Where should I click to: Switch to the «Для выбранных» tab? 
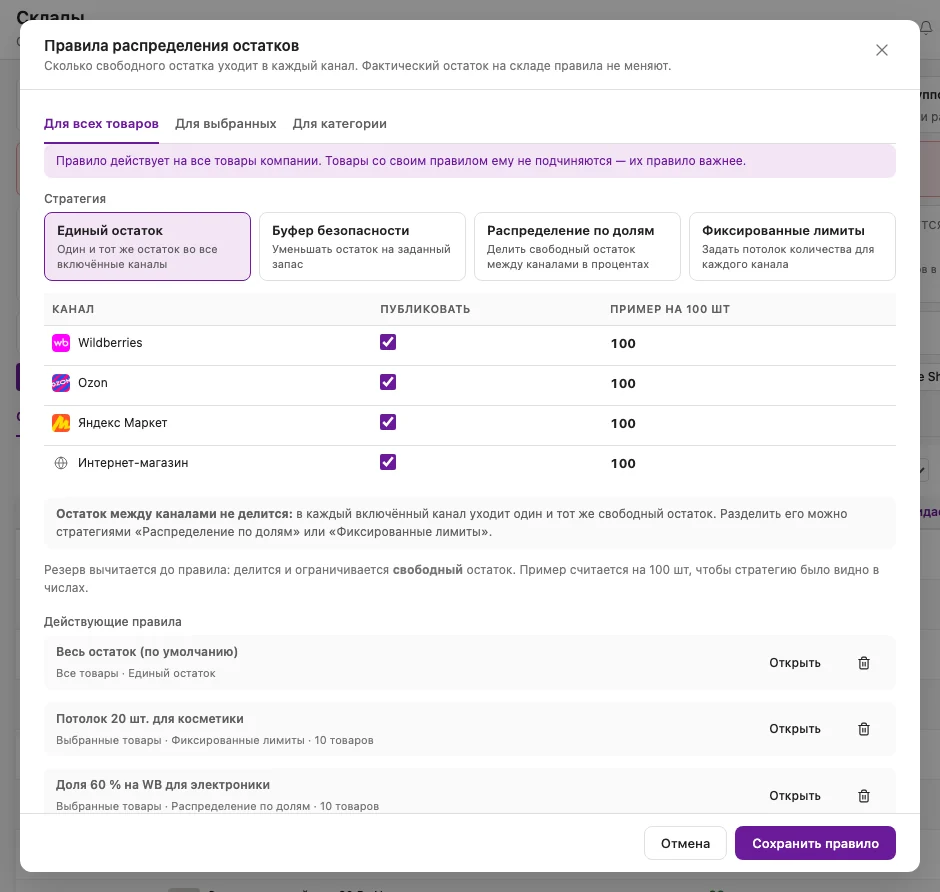point(225,124)
